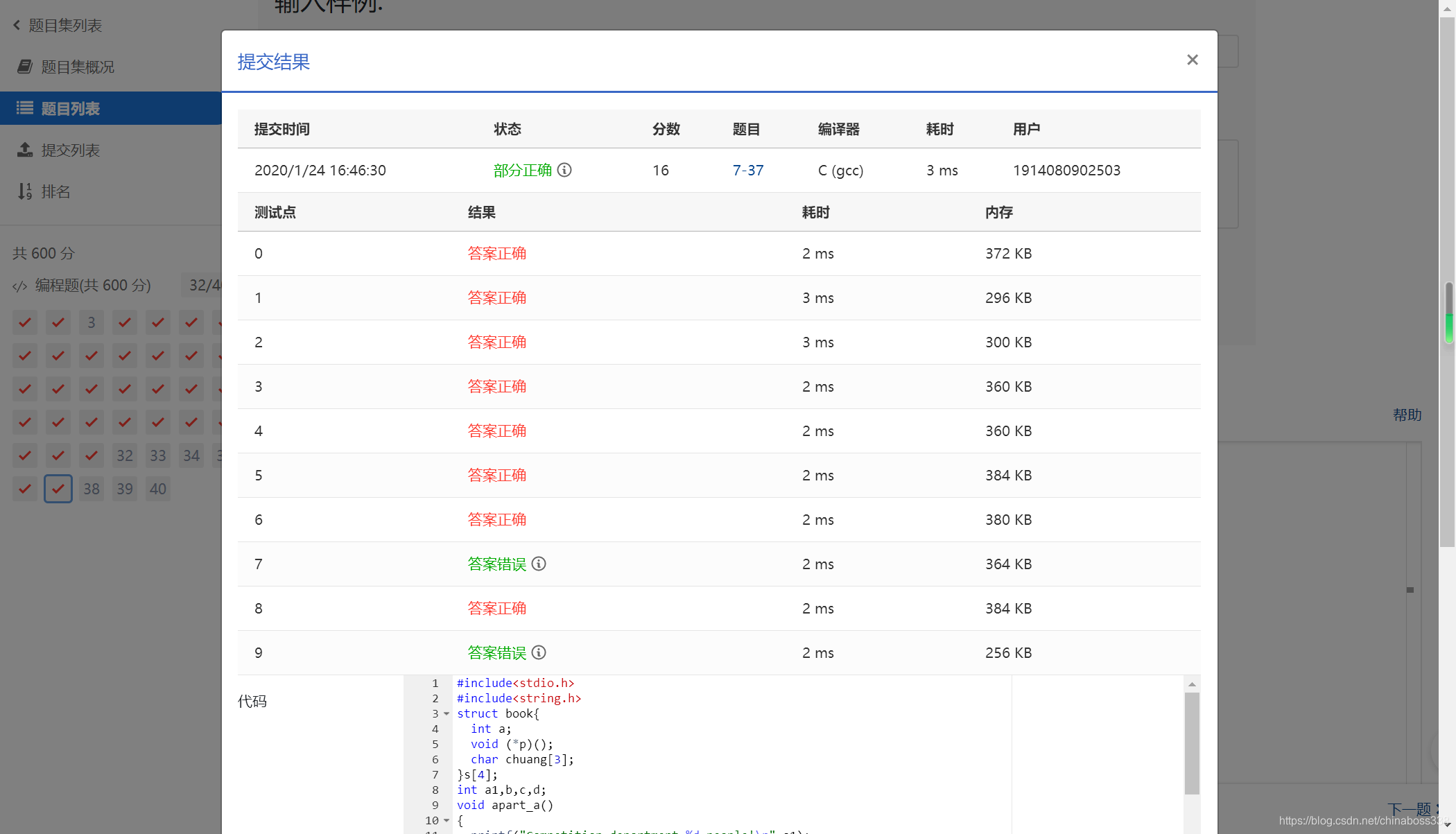Image resolution: width=1456 pixels, height=834 pixels.
Task: Click the 256 KB memory value
Action: click(x=1009, y=652)
